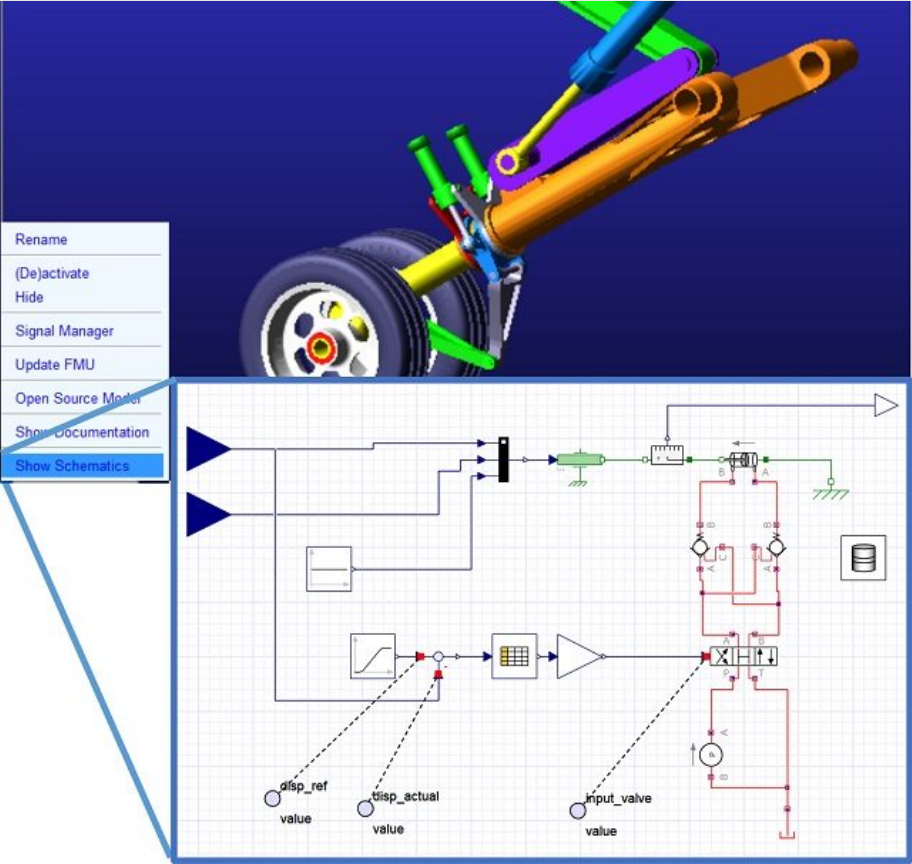Select the database cylinder icon block
Screen dimensions: 912x864
[x=862, y=558]
